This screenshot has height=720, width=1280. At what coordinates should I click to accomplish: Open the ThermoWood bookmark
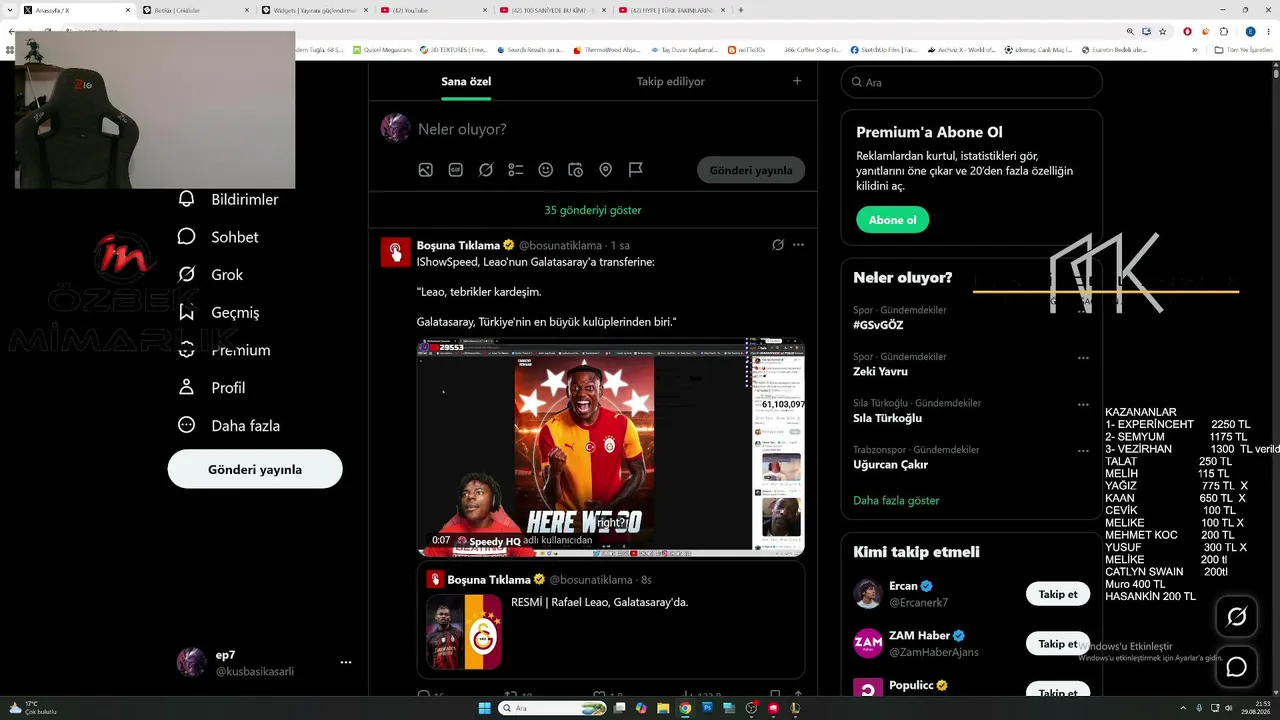pos(607,49)
